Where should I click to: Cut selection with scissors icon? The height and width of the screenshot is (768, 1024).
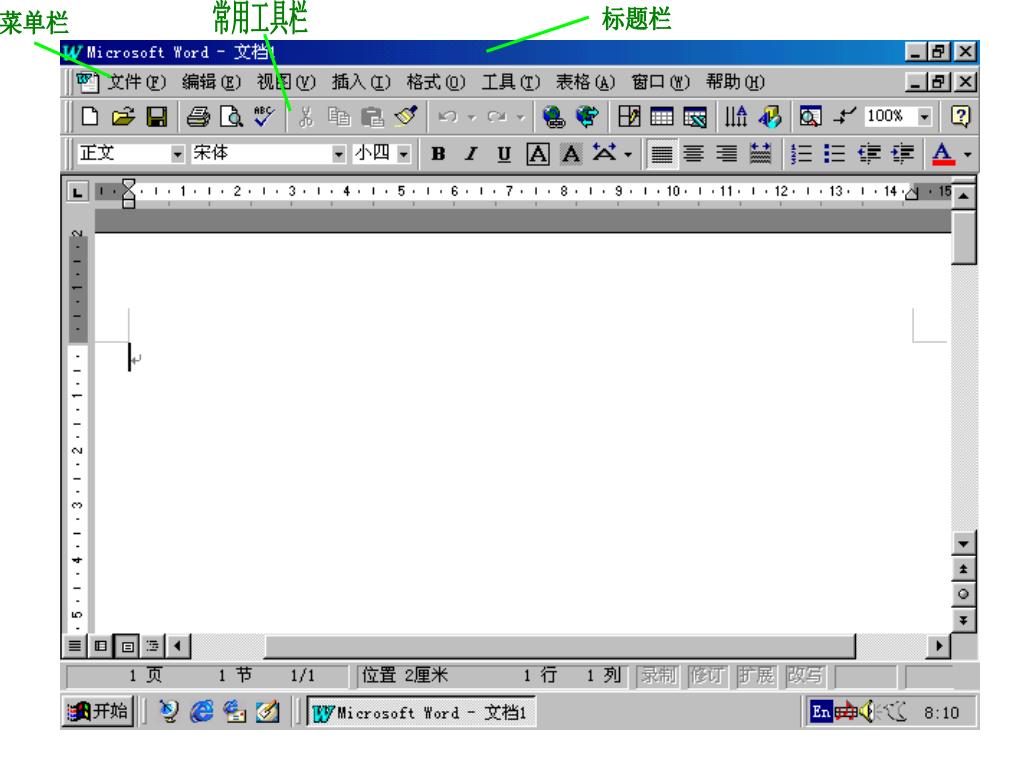[x=306, y=117]
